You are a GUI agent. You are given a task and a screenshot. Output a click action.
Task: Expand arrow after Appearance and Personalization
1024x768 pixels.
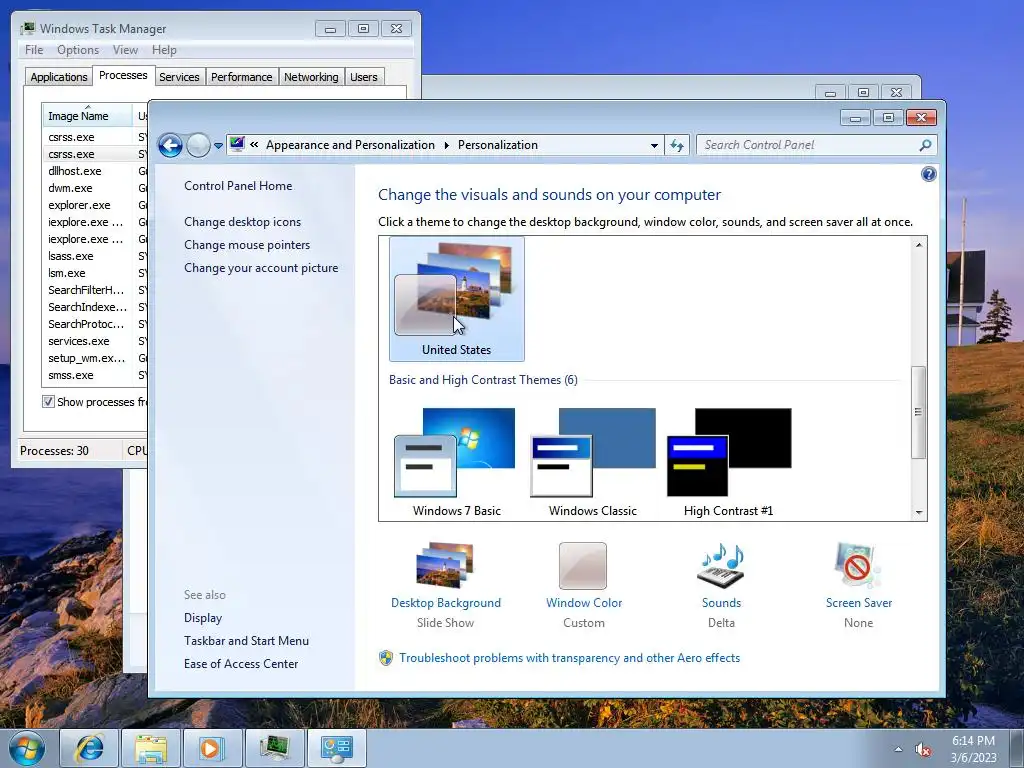[x=447, y=145]
